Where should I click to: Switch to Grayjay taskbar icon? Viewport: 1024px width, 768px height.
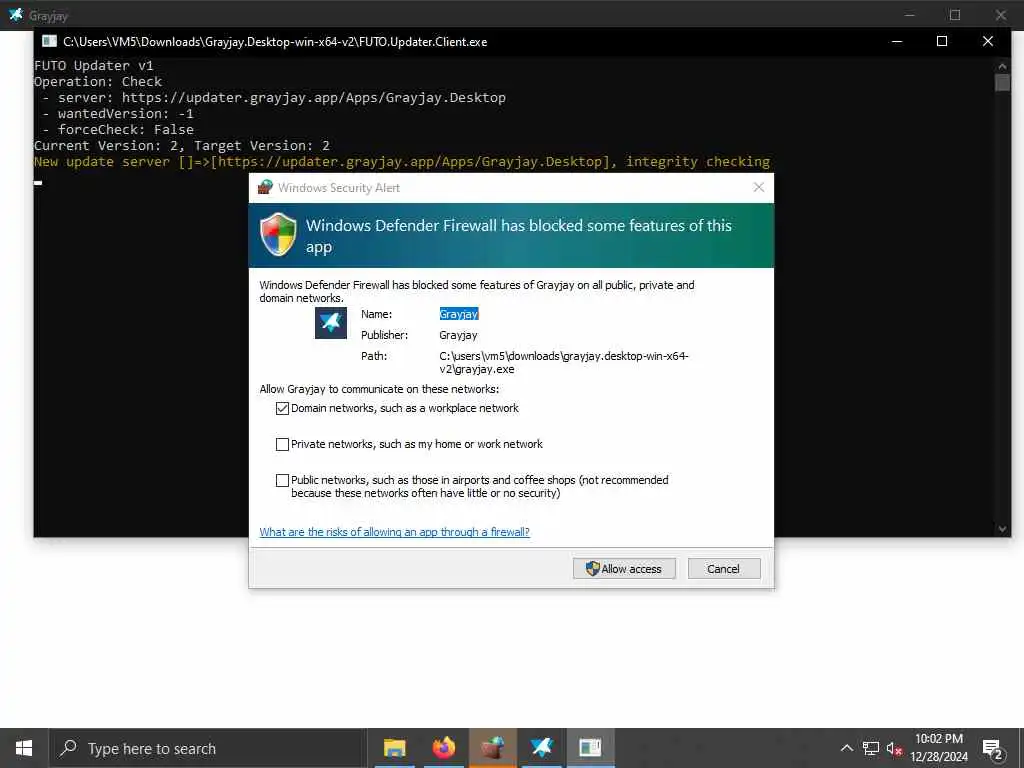(x=541, y=748)
